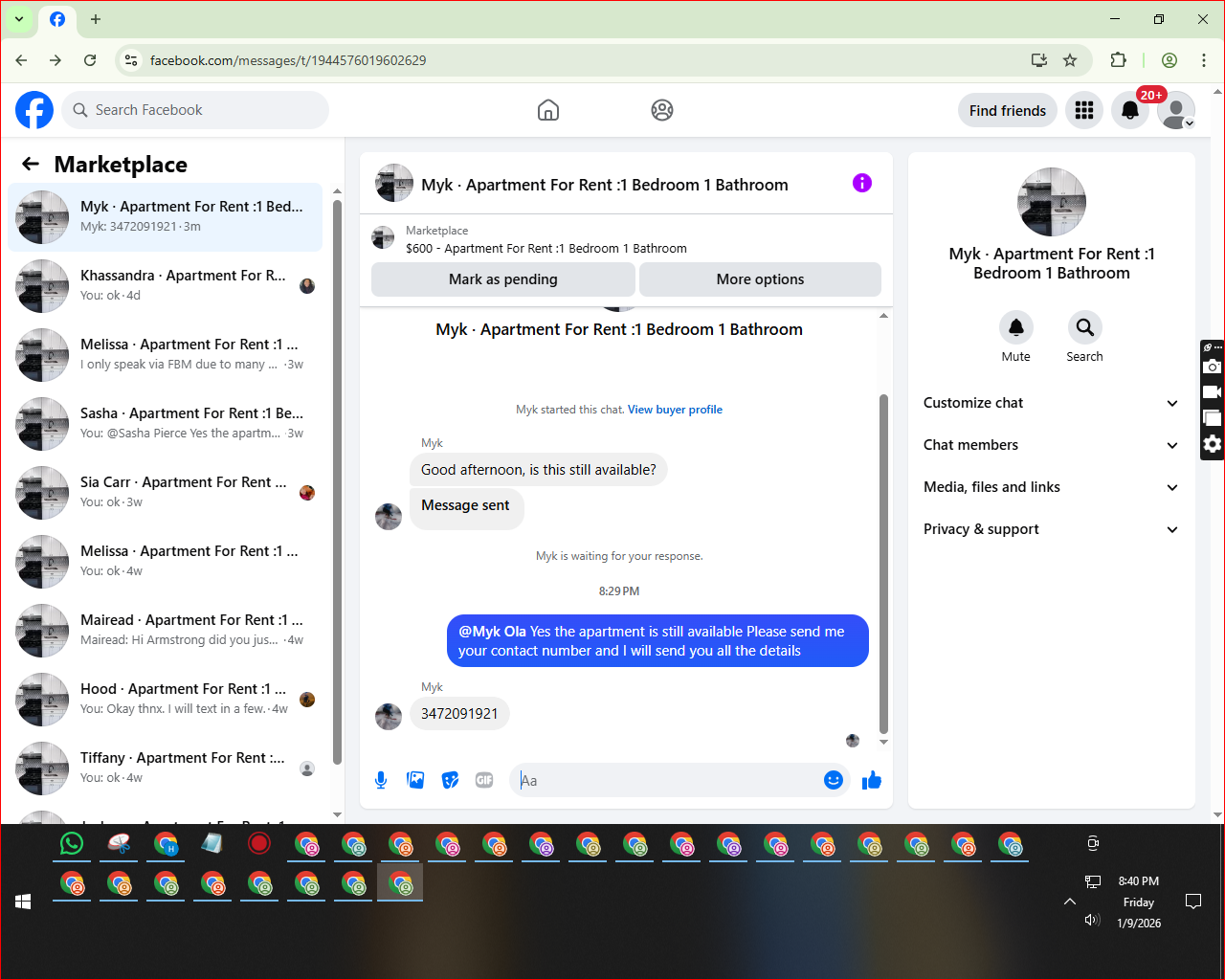Open the browser tab search dropdown
The image size is (1225, 980).
click(18, 19)
